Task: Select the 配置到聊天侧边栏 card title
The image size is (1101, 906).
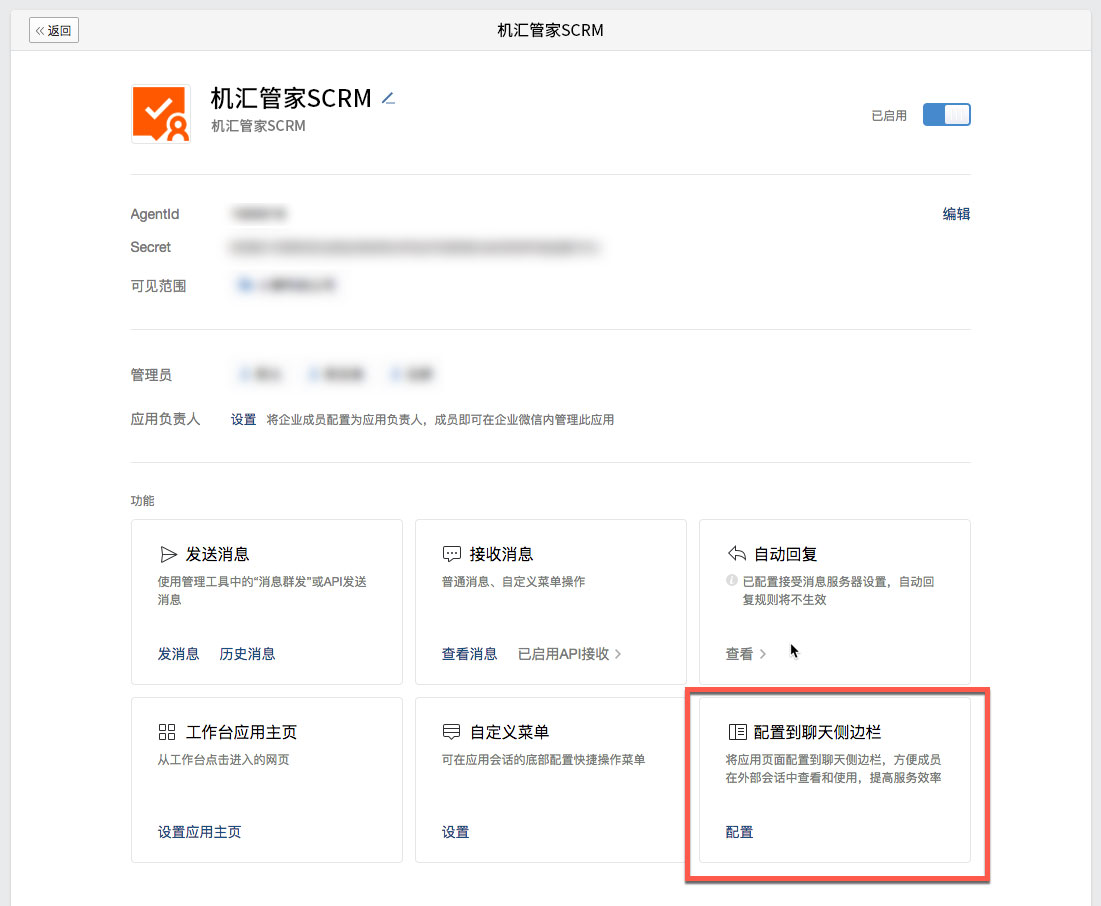Action: coord(817,732)
